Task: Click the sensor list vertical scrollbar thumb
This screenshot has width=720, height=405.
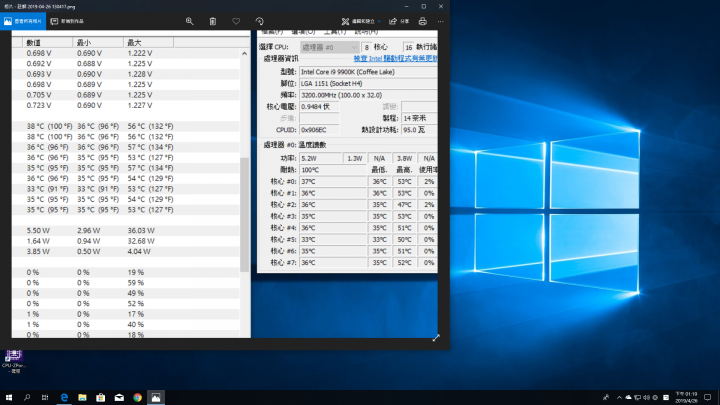Action: [x=244, y=215]
